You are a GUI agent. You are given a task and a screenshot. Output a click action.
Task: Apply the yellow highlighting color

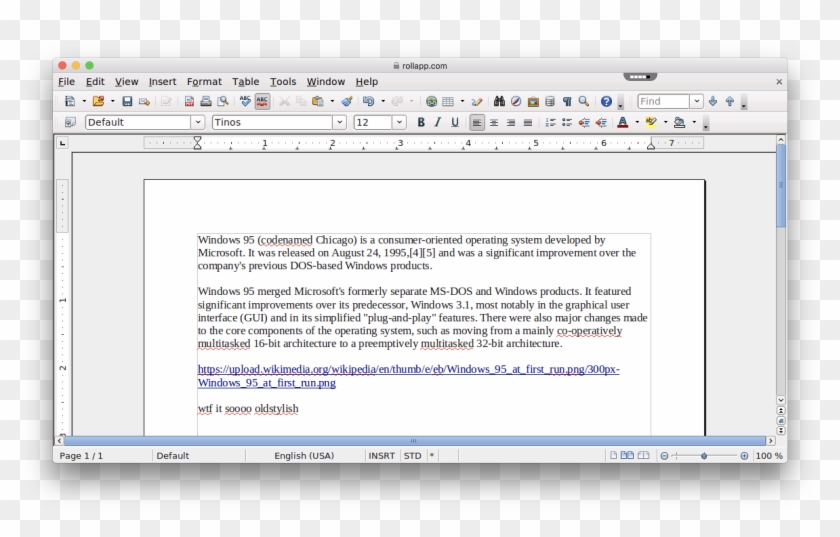coord(651,122)
